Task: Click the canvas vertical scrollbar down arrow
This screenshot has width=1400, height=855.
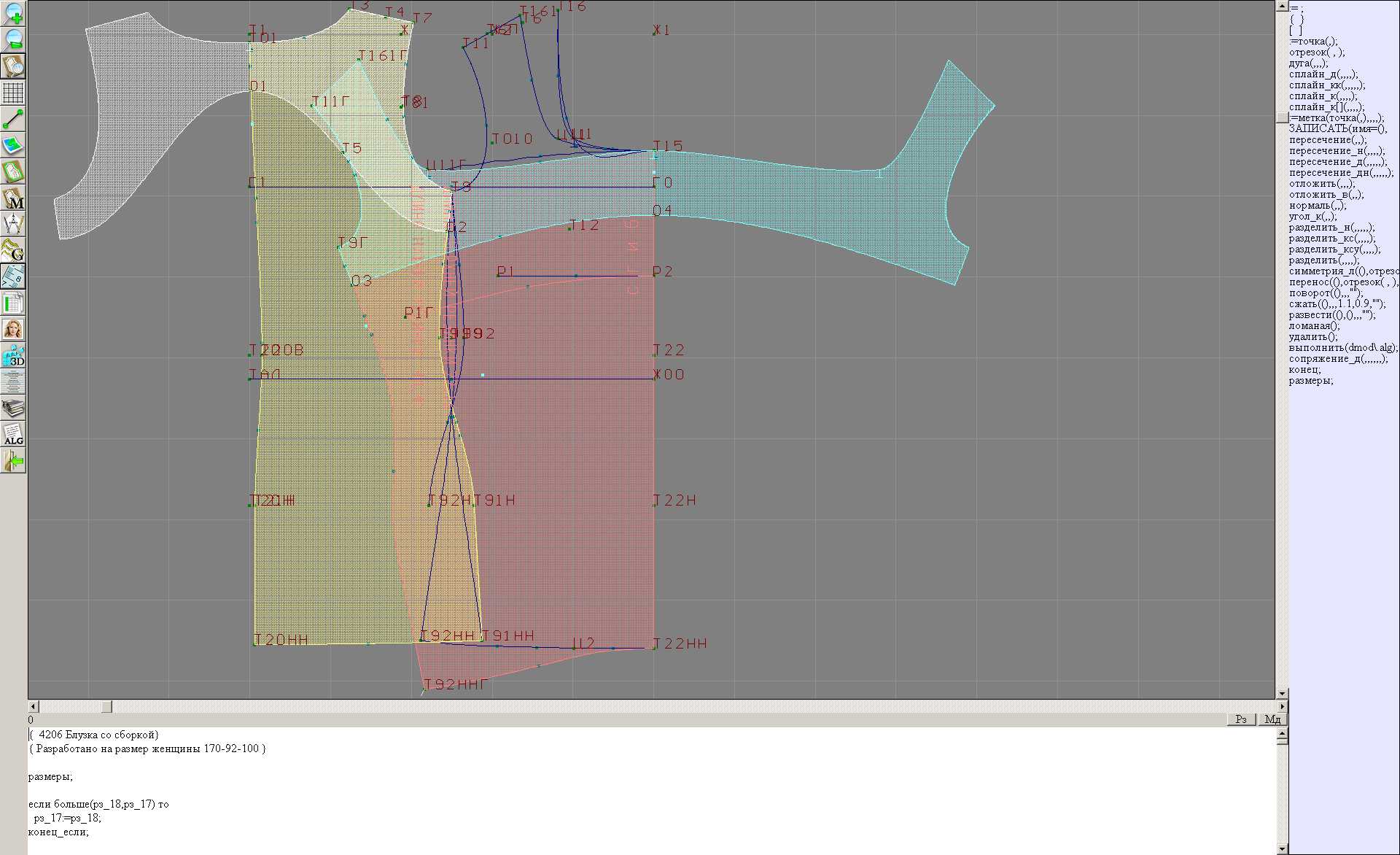Action: [1282, 693]
